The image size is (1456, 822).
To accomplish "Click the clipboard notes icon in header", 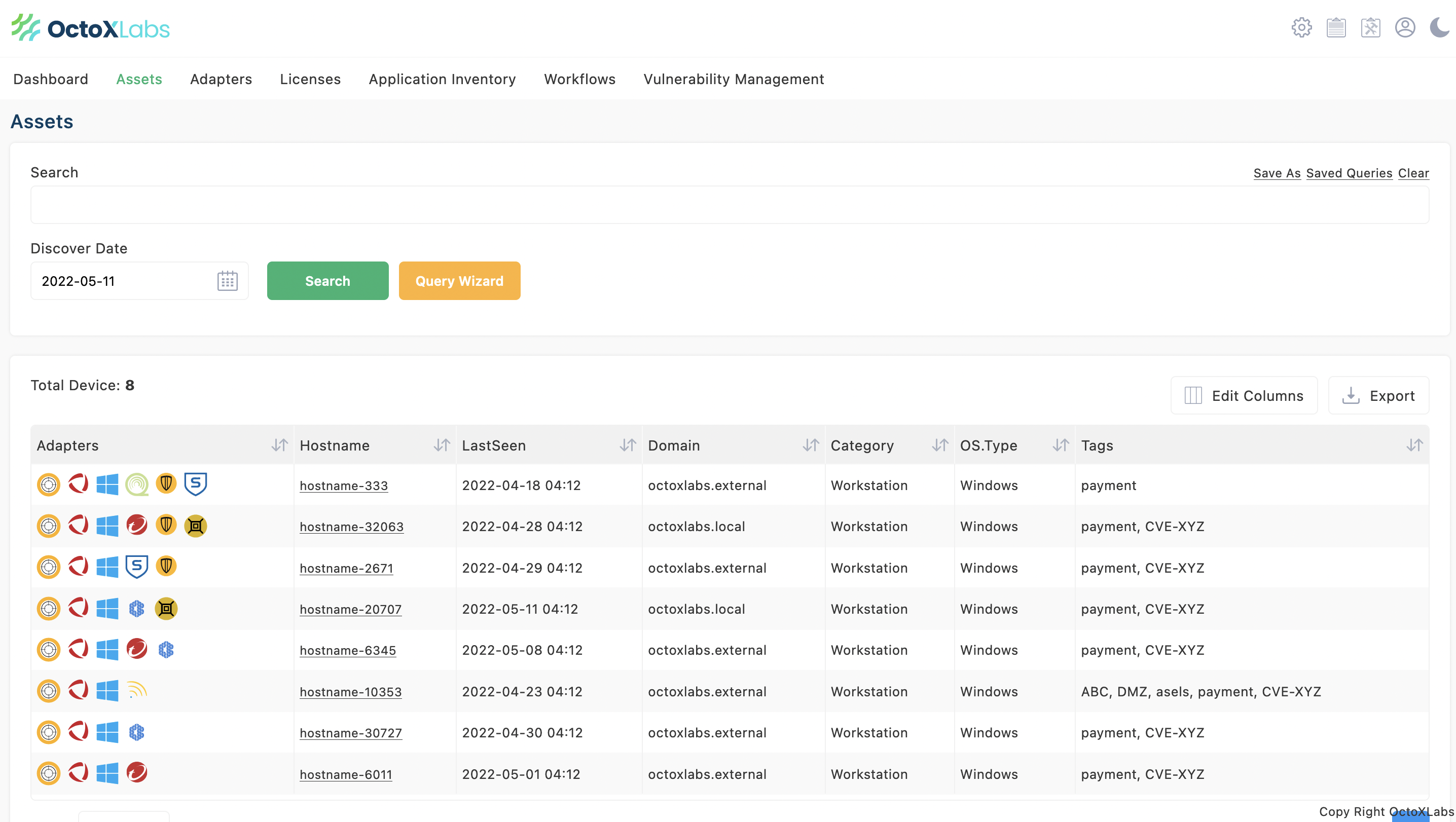I will pyautogui.click(x=1336, y=27).
